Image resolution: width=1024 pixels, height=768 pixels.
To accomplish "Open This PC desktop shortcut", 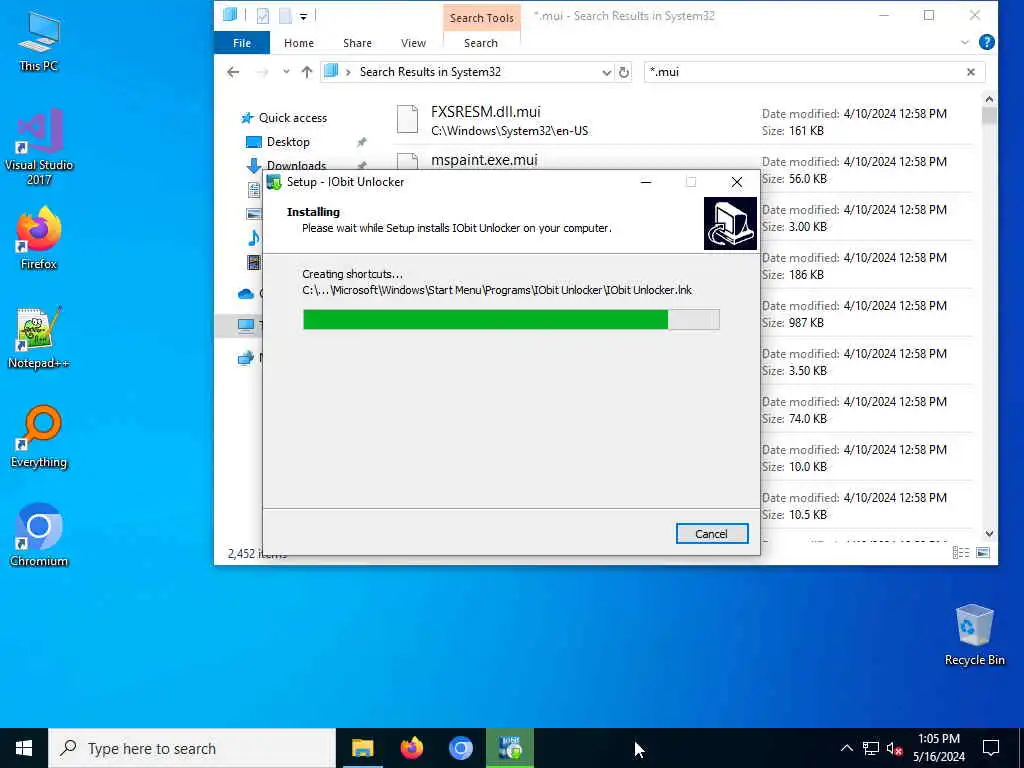I will click(x=39, y=42).
